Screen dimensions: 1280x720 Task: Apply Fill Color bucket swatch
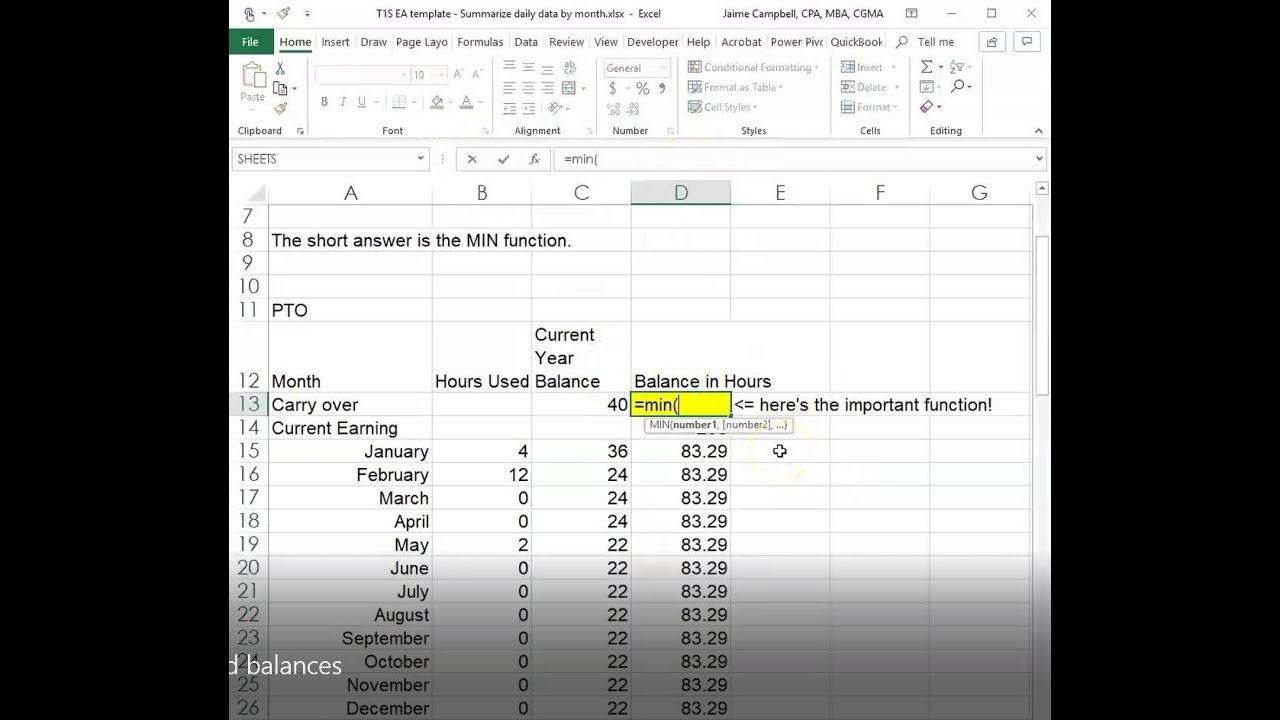click(x=436, y=102)
